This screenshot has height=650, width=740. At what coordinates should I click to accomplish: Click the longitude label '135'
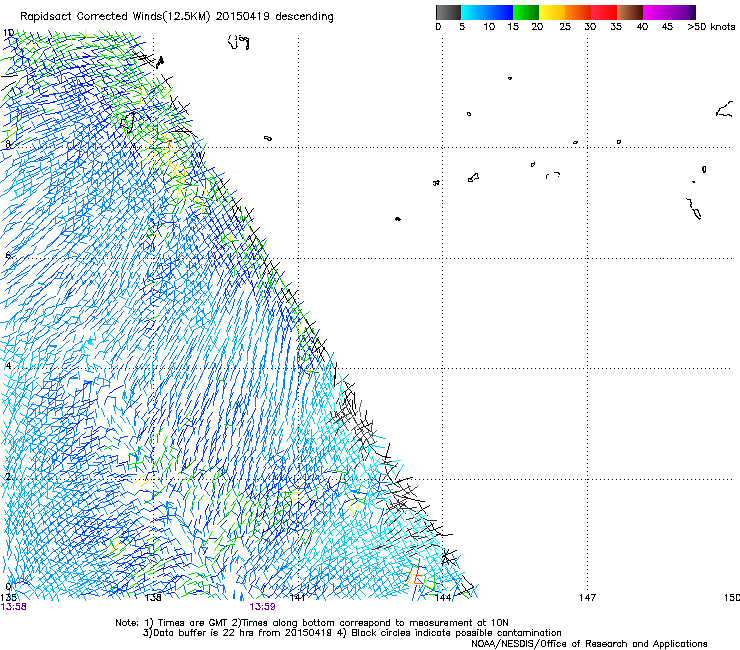click(8, 598)
